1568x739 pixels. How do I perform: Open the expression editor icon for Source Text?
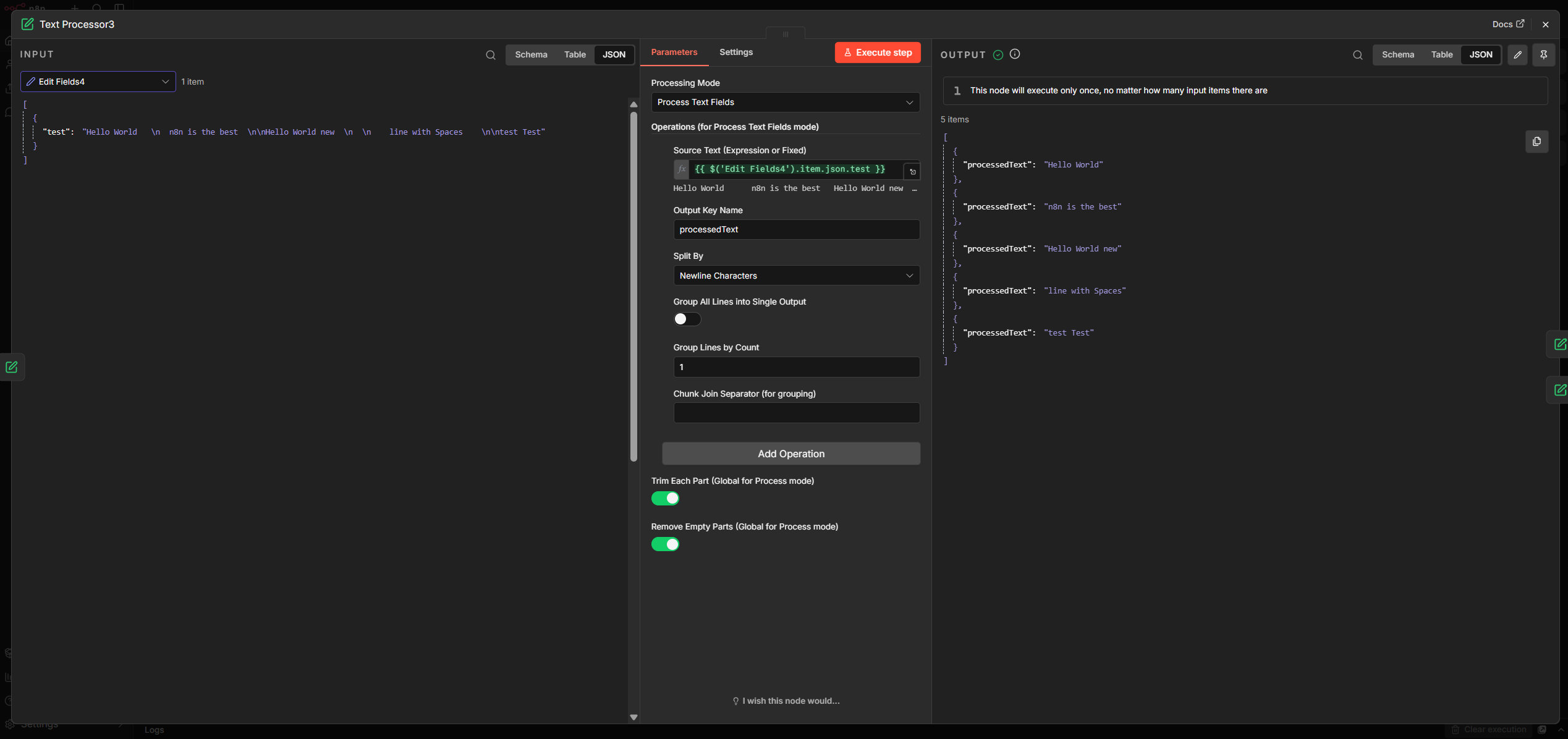[912, 172]
